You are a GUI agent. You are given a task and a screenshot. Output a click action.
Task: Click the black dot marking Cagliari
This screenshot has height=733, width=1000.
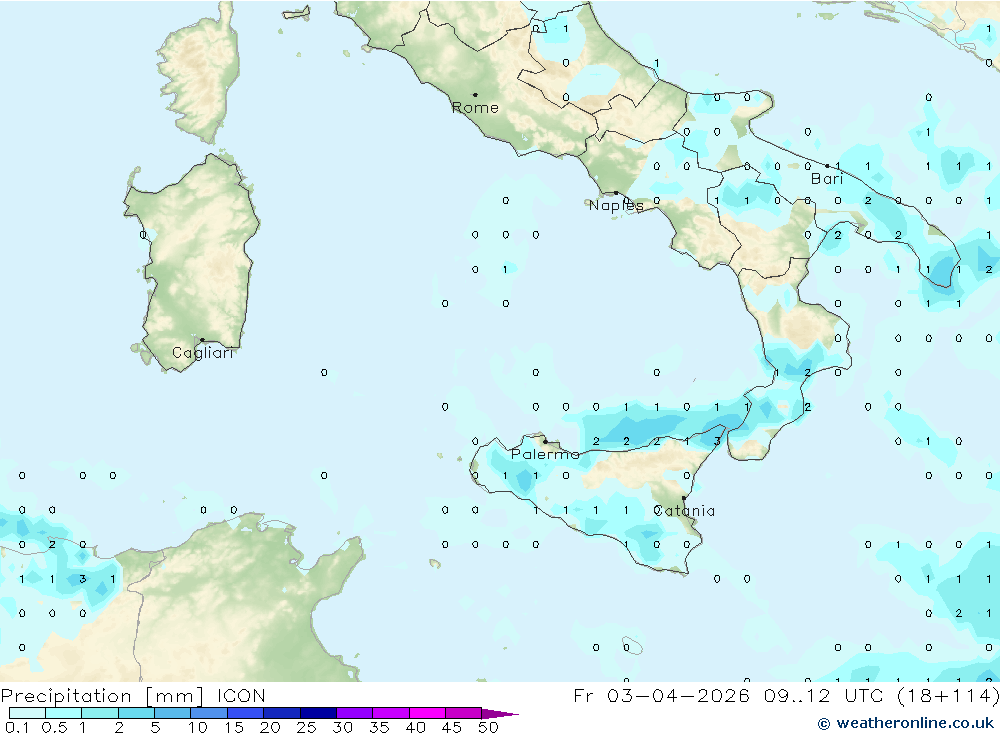click(x=202, y=340)
